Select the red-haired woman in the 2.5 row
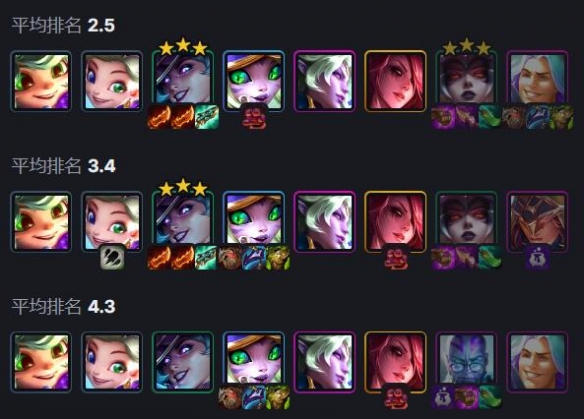The image size is (584, 419). coord(396,81)
